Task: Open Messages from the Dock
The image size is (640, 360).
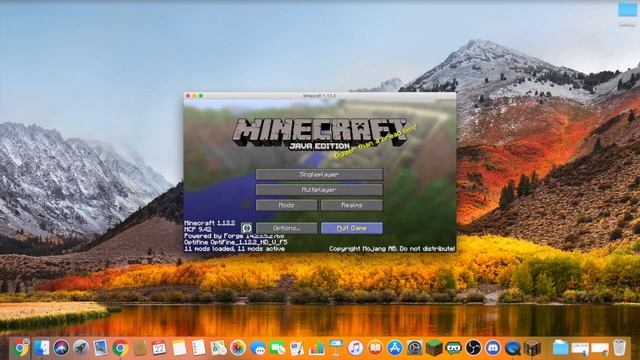Action: pyautogui.click(x=257, y=348)
